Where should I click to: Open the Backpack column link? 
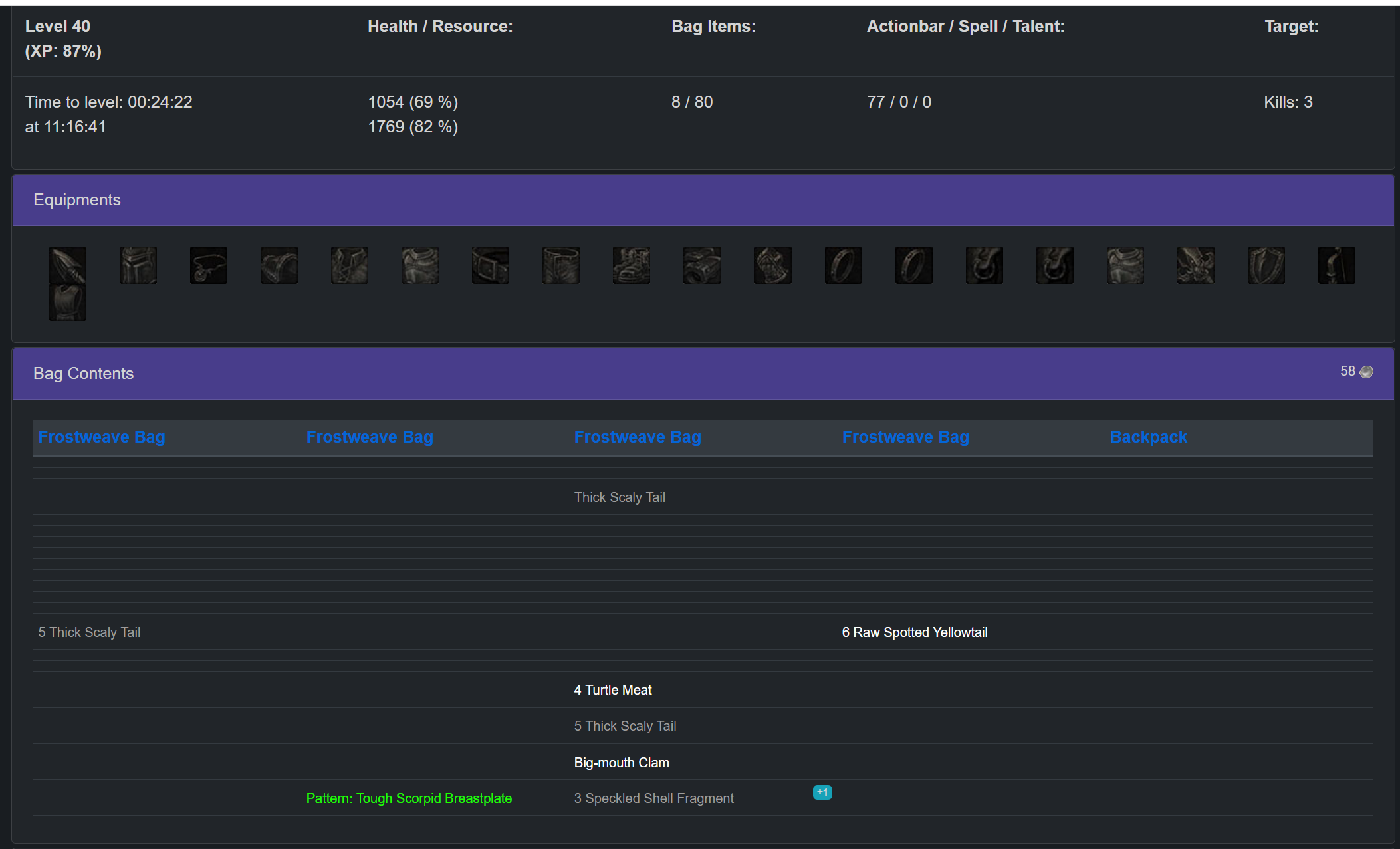click(x=1148, y=437)
